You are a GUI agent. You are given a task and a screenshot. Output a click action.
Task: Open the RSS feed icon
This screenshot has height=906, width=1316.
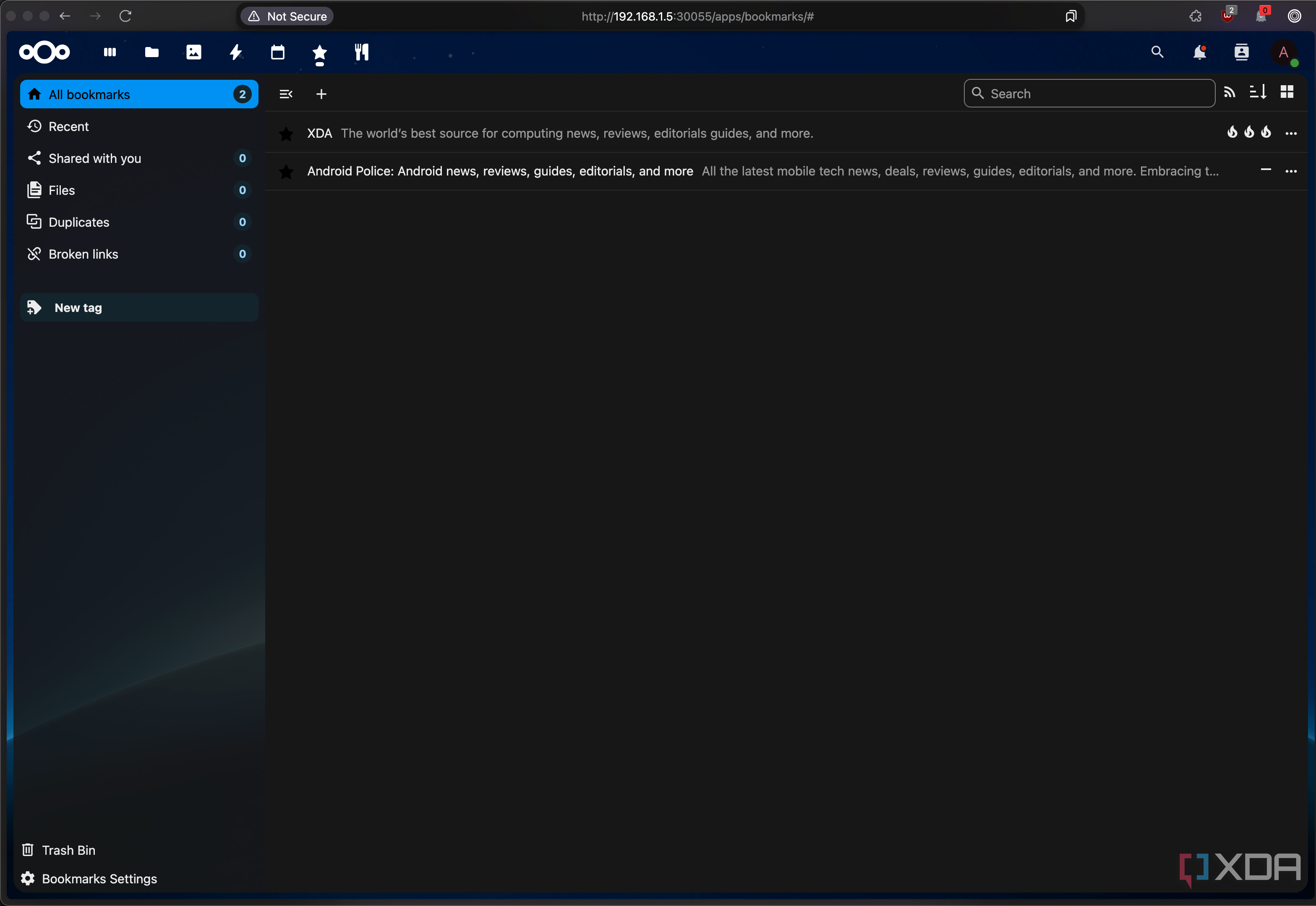point(1229,92)
